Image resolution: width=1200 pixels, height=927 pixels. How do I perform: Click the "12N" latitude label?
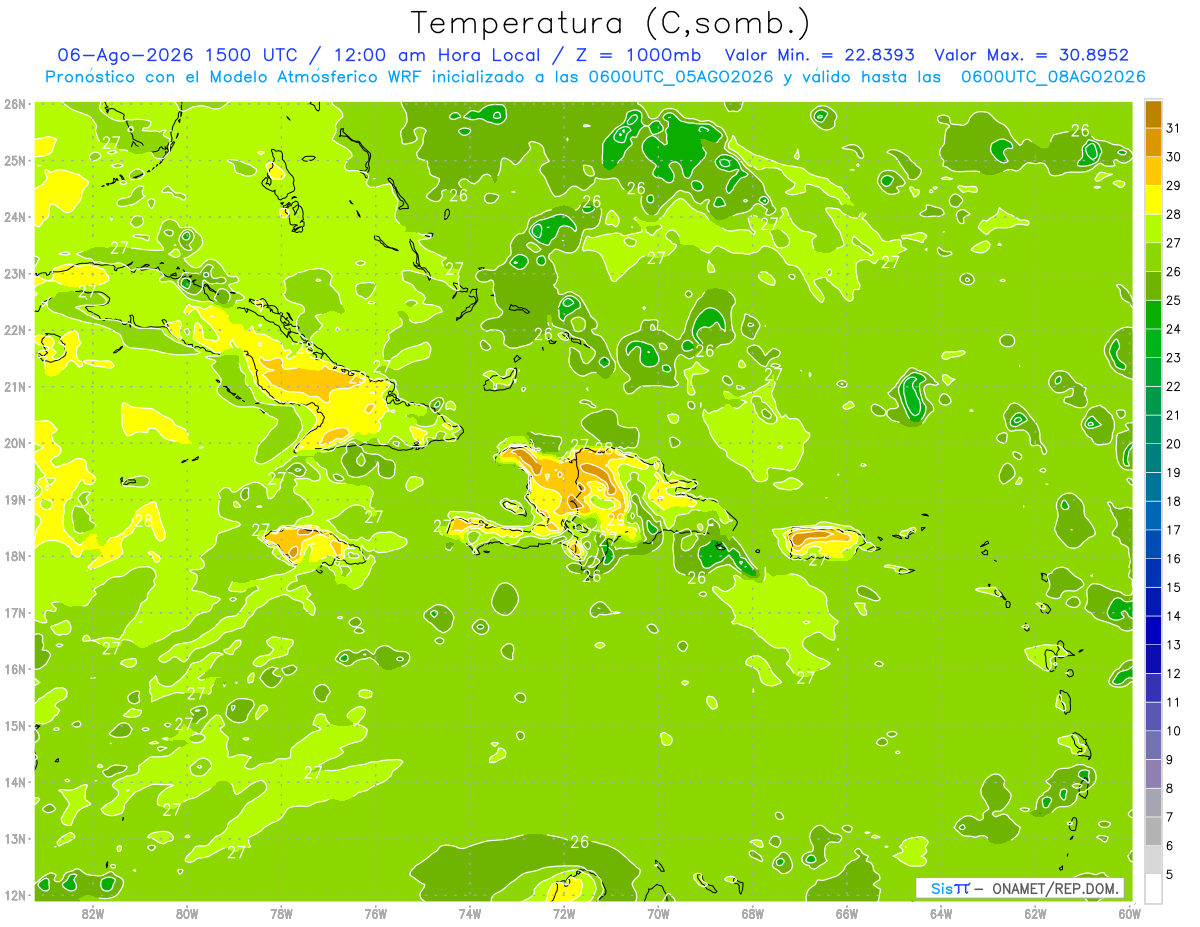(x=15, y=895)
